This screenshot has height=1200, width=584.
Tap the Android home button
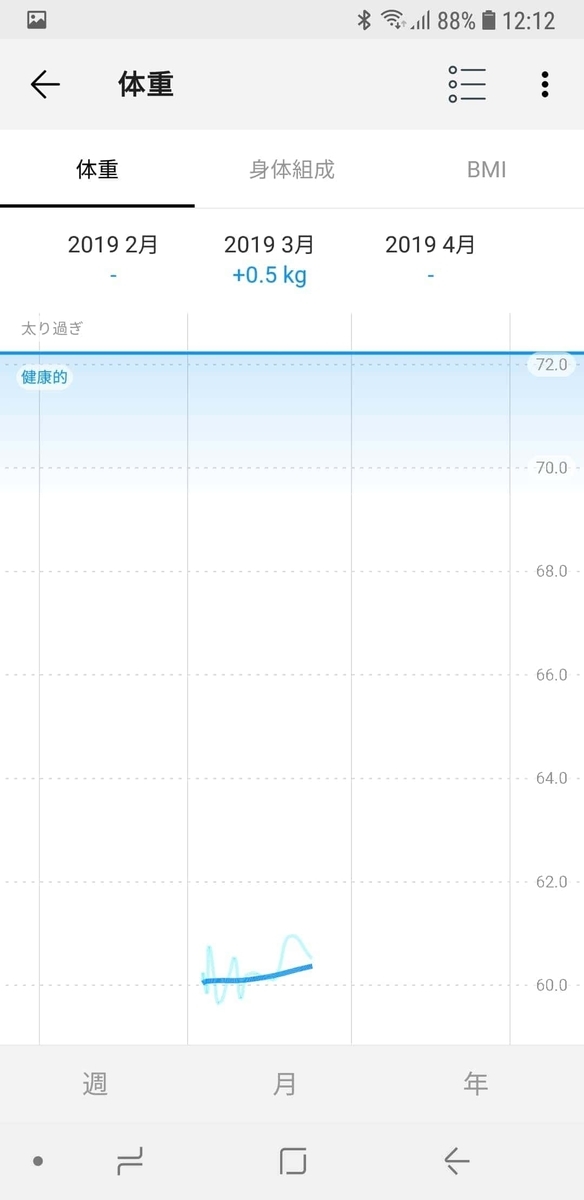click(293, 1161)
